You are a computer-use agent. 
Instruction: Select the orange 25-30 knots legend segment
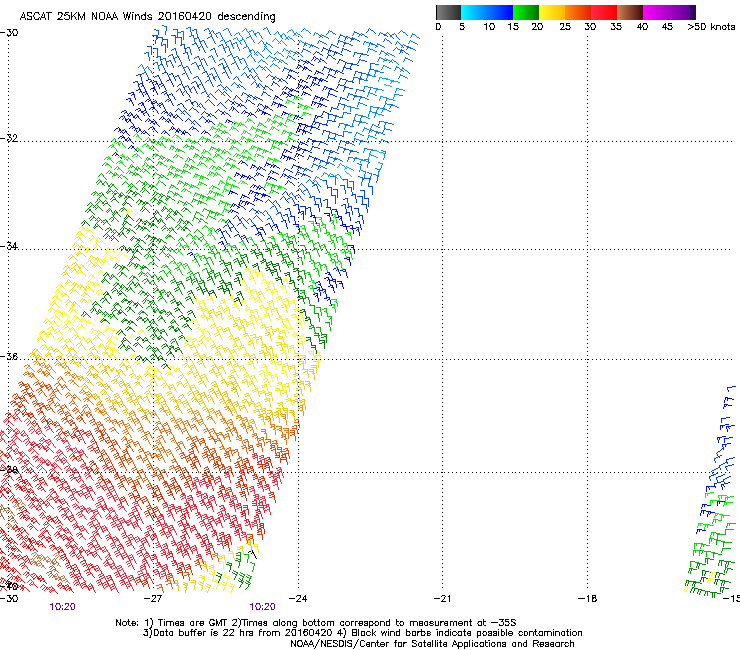pyautogui.click(x=578, y=12)
